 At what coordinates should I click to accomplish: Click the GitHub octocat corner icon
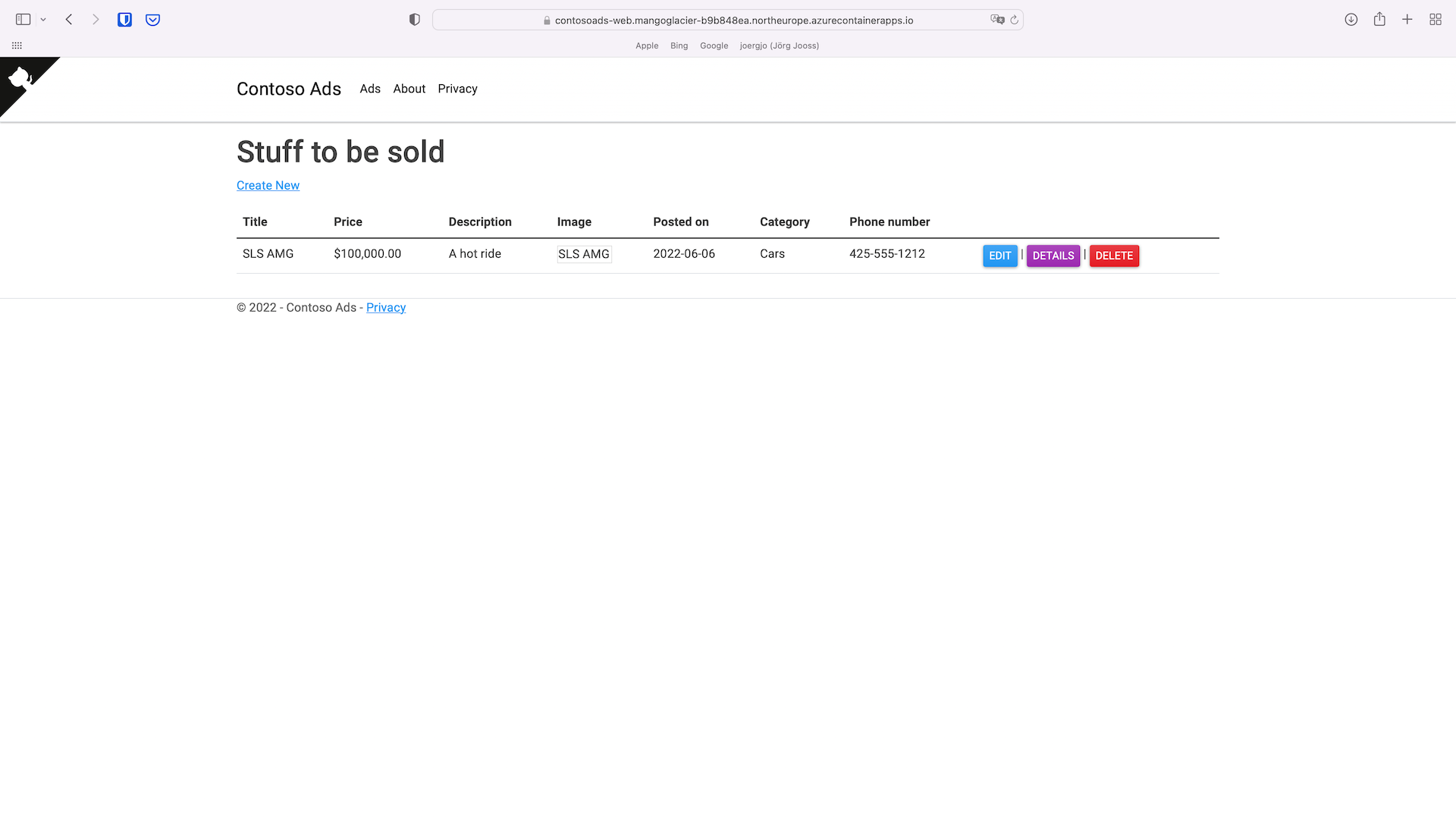point(20,78)
